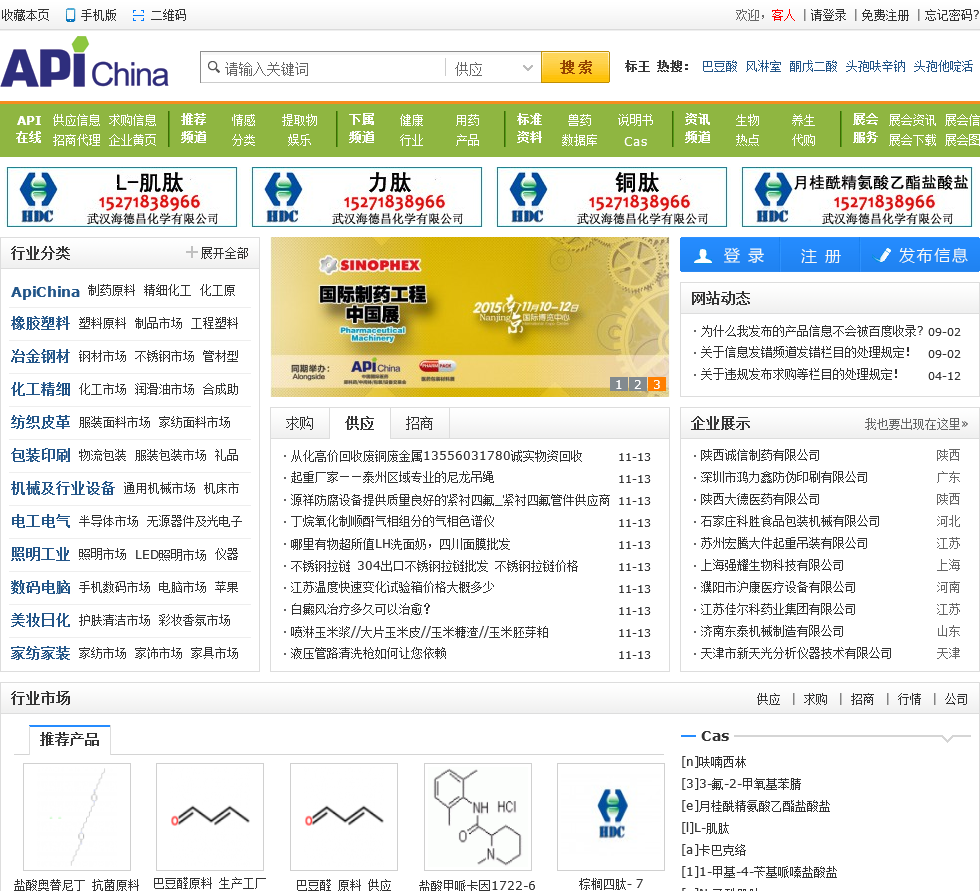Open the 巴豆醛原料 生产工厂 product image
The image size is (980, 891).
(210, 817)
